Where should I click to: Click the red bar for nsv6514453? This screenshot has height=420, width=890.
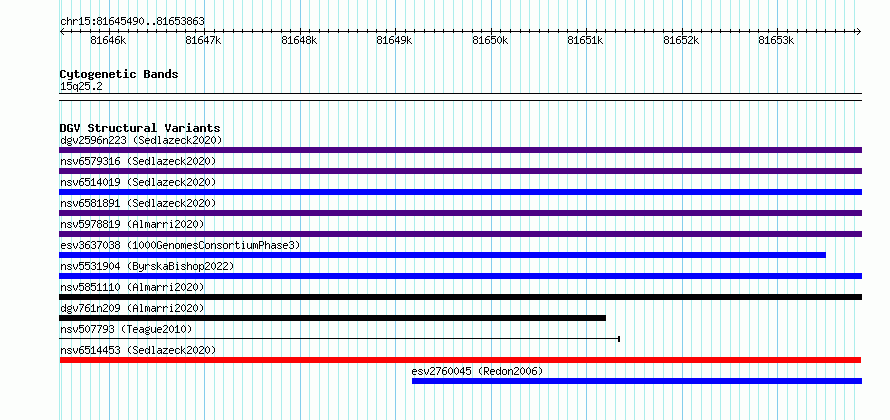[x=460, y=360]
